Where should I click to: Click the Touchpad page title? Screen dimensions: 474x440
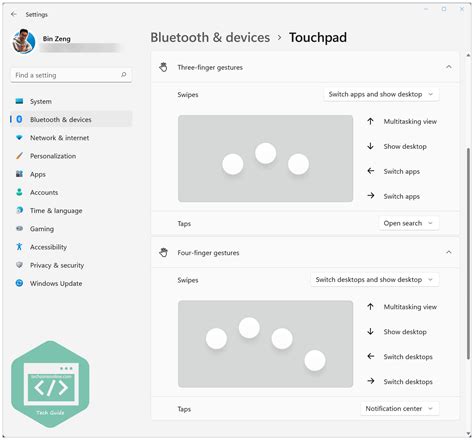(318, 37)
